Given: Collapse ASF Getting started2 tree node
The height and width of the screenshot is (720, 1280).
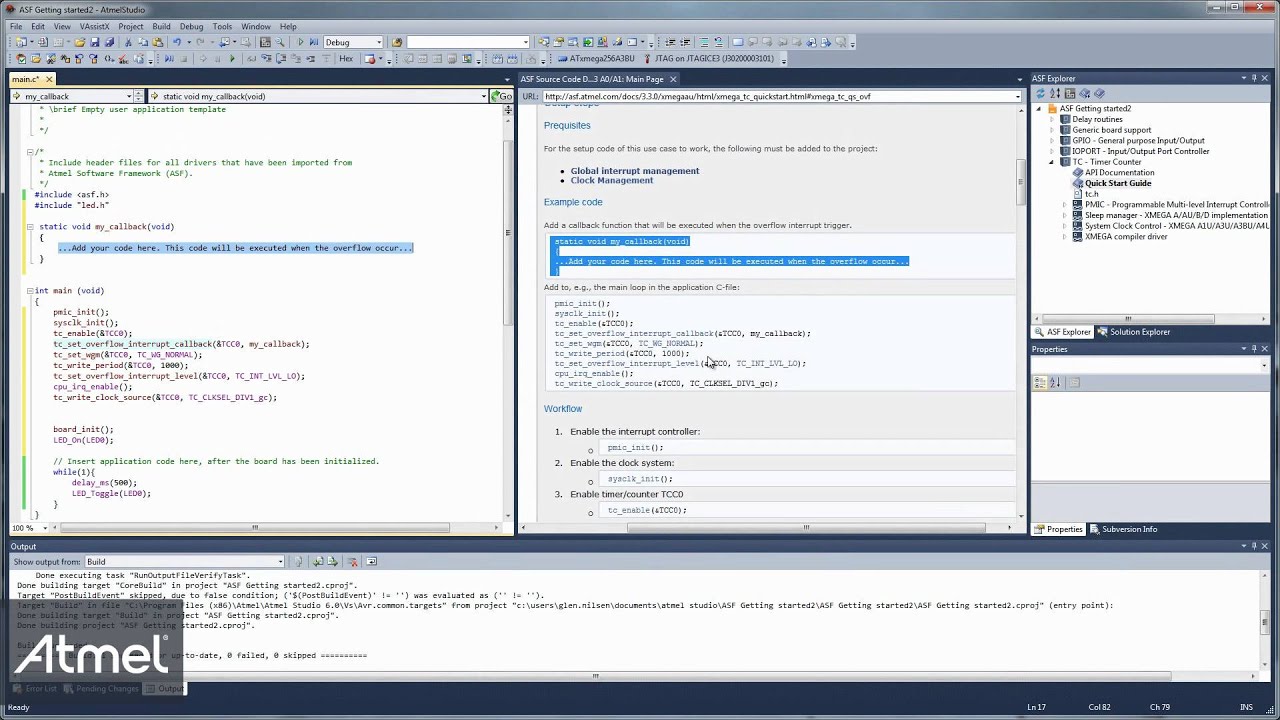Looking at the screenshot, I should click(x=1039, y=108).
